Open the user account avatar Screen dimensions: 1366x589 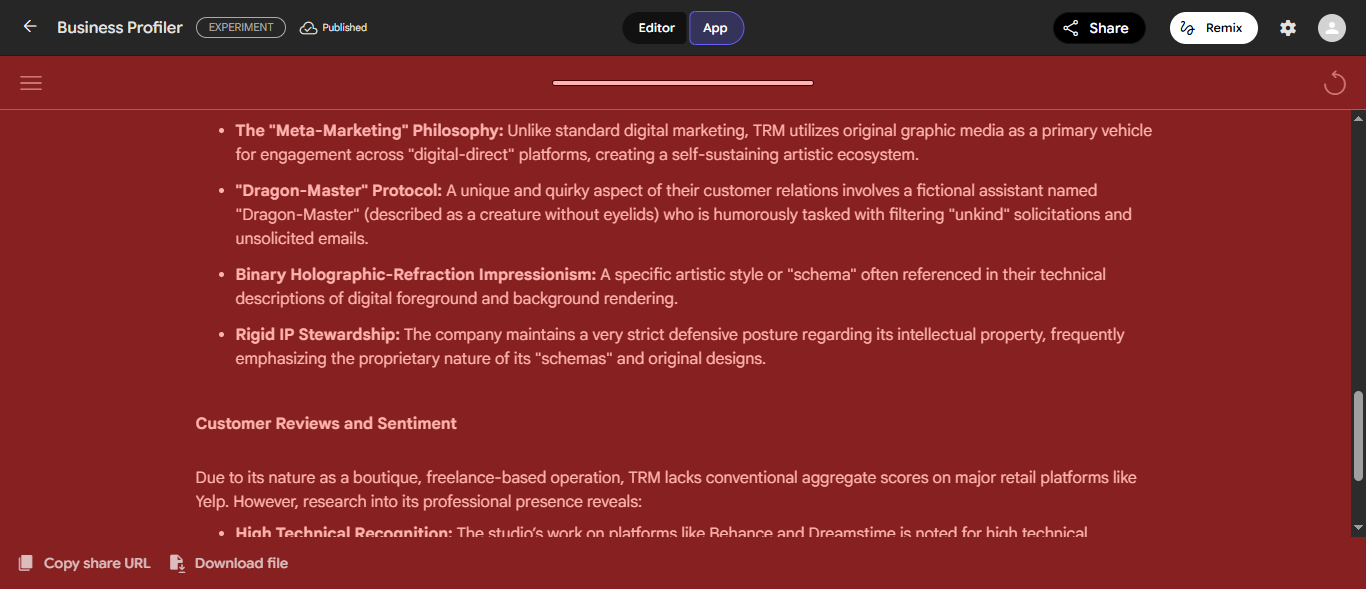coord(1331,28)
